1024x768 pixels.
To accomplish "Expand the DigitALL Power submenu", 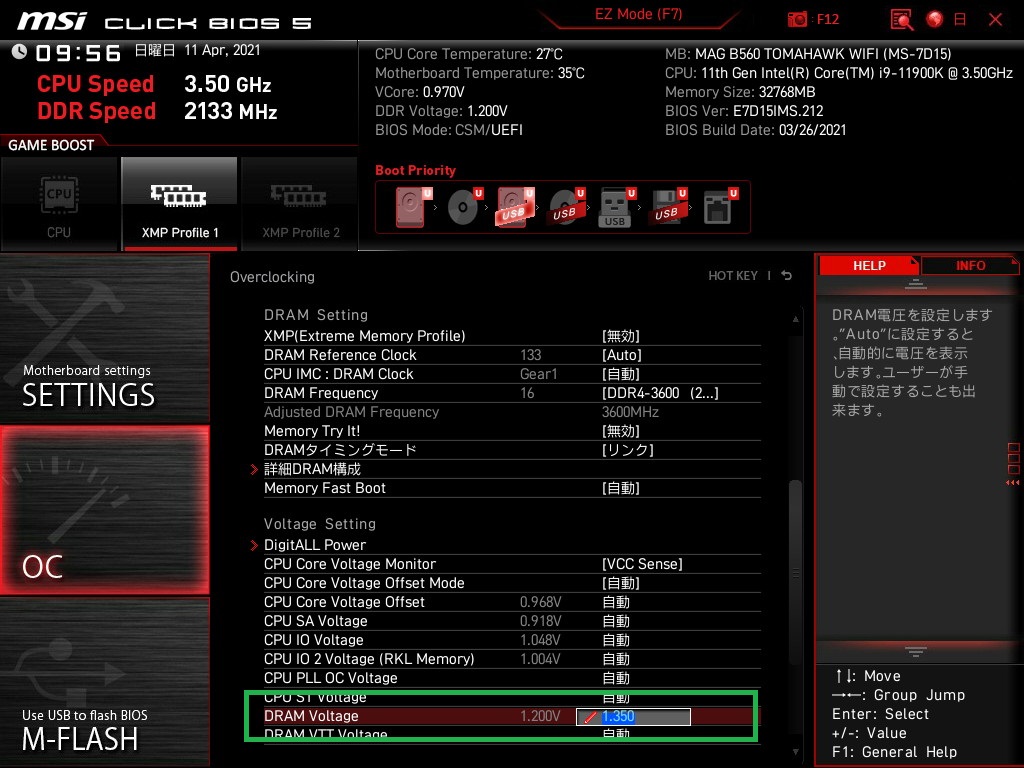I will tap(315, 545).
